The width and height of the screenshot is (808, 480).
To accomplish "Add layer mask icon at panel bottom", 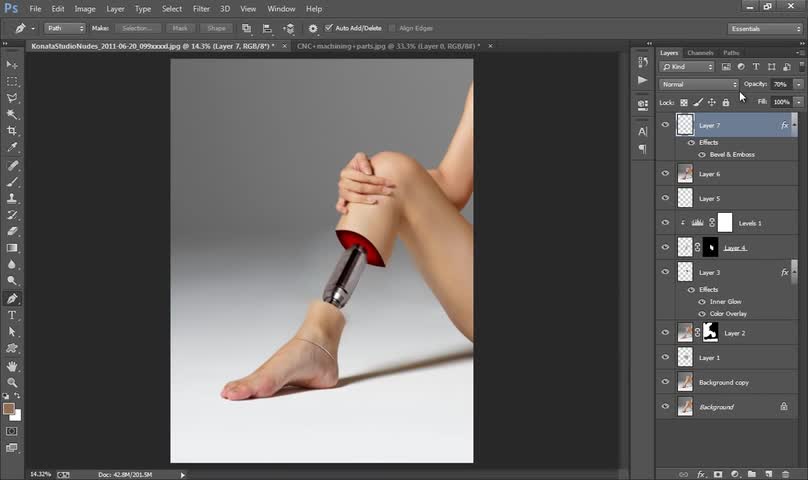I will [x=718, y=474].
